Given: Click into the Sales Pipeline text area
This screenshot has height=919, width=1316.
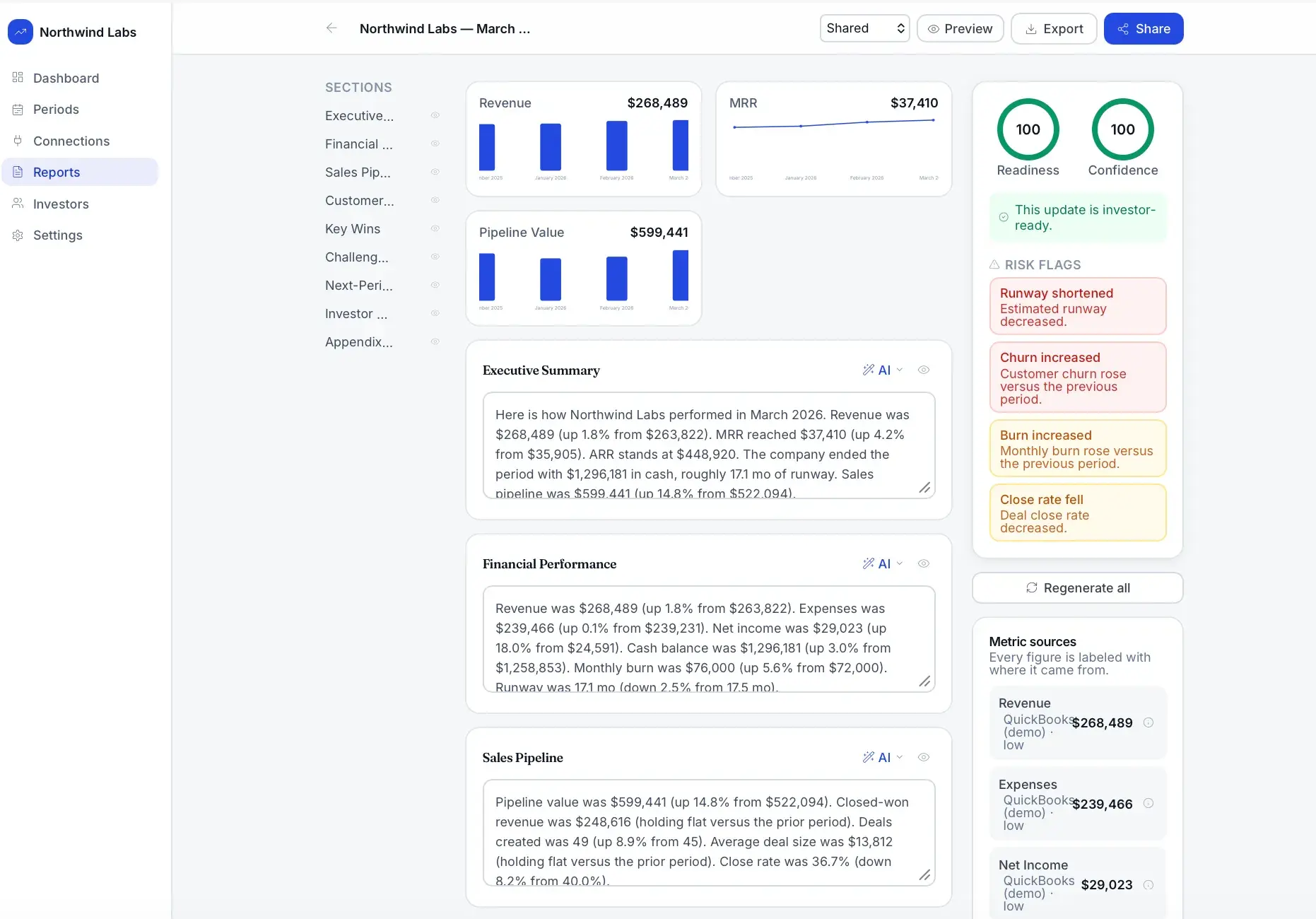Looking at the screenshot, I should 709,833.
